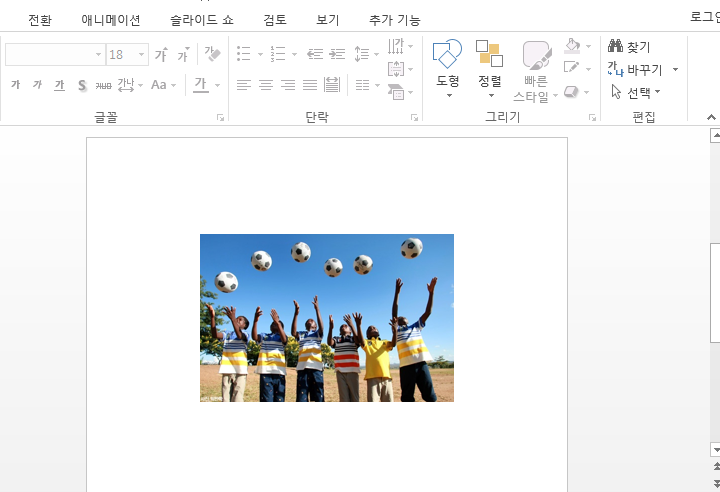Click the 로그인 sign-in link
The width and height of the screenshot is (720, 492).
(705, 17)
